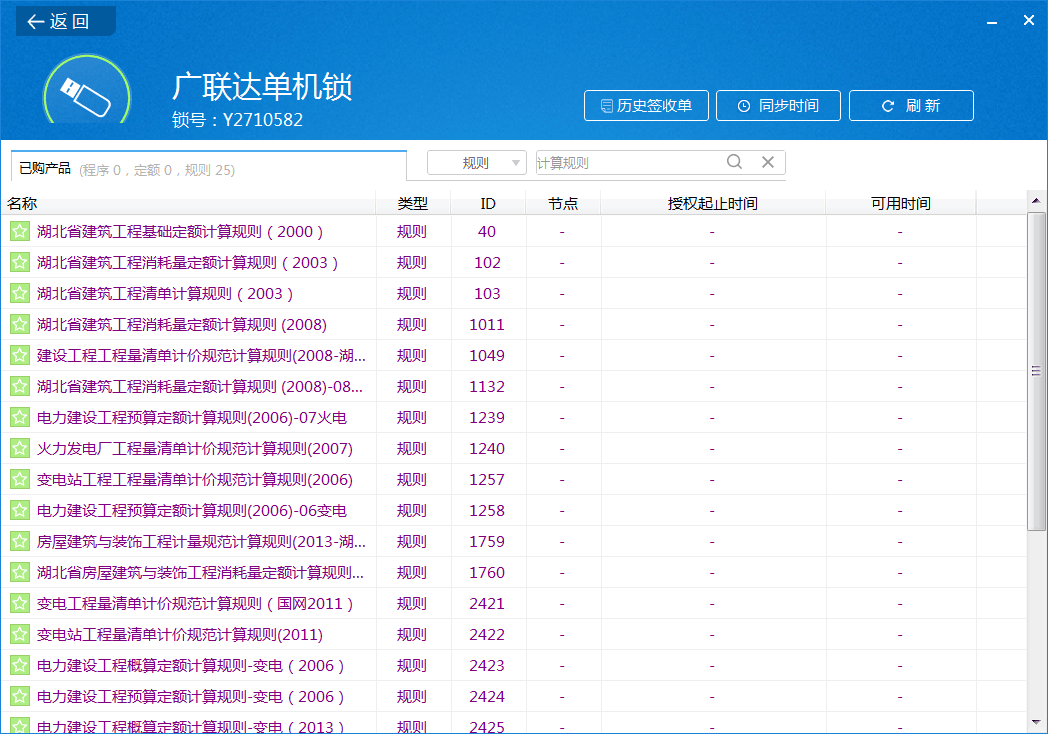Click the 节点 column header
Viewport: 1048px width, 734px height.
563,203
